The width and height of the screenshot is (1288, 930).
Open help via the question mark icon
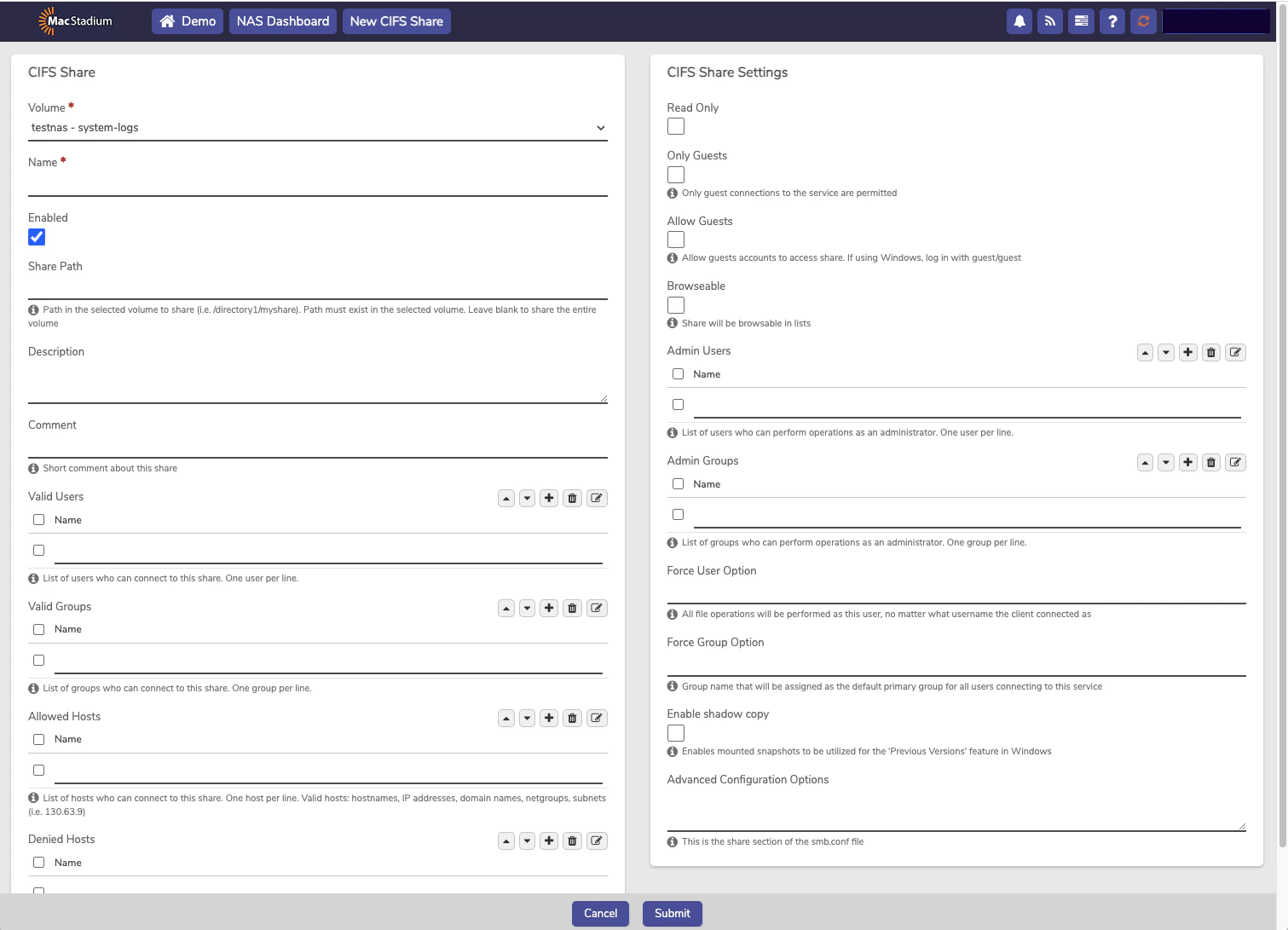point(1112,21)
